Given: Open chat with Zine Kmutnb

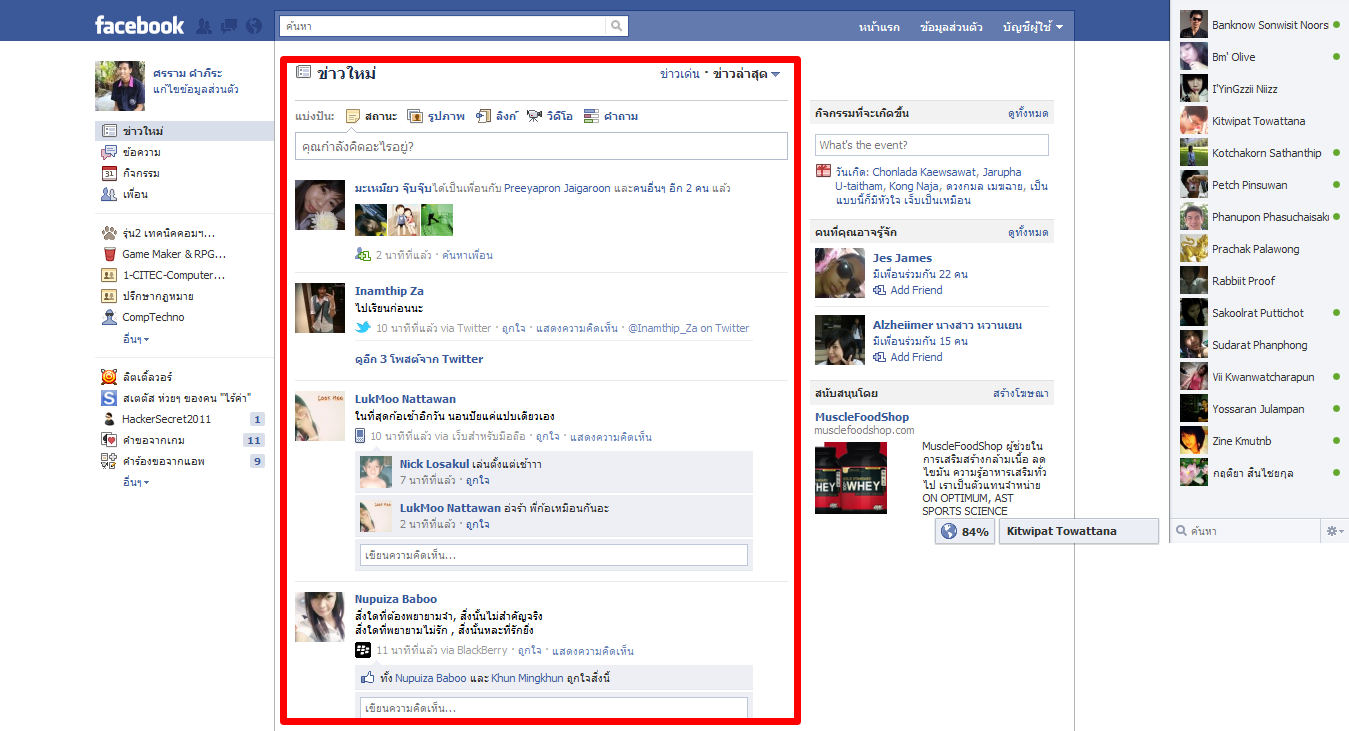Looking at the screenshot, I should click(1260, 441).
